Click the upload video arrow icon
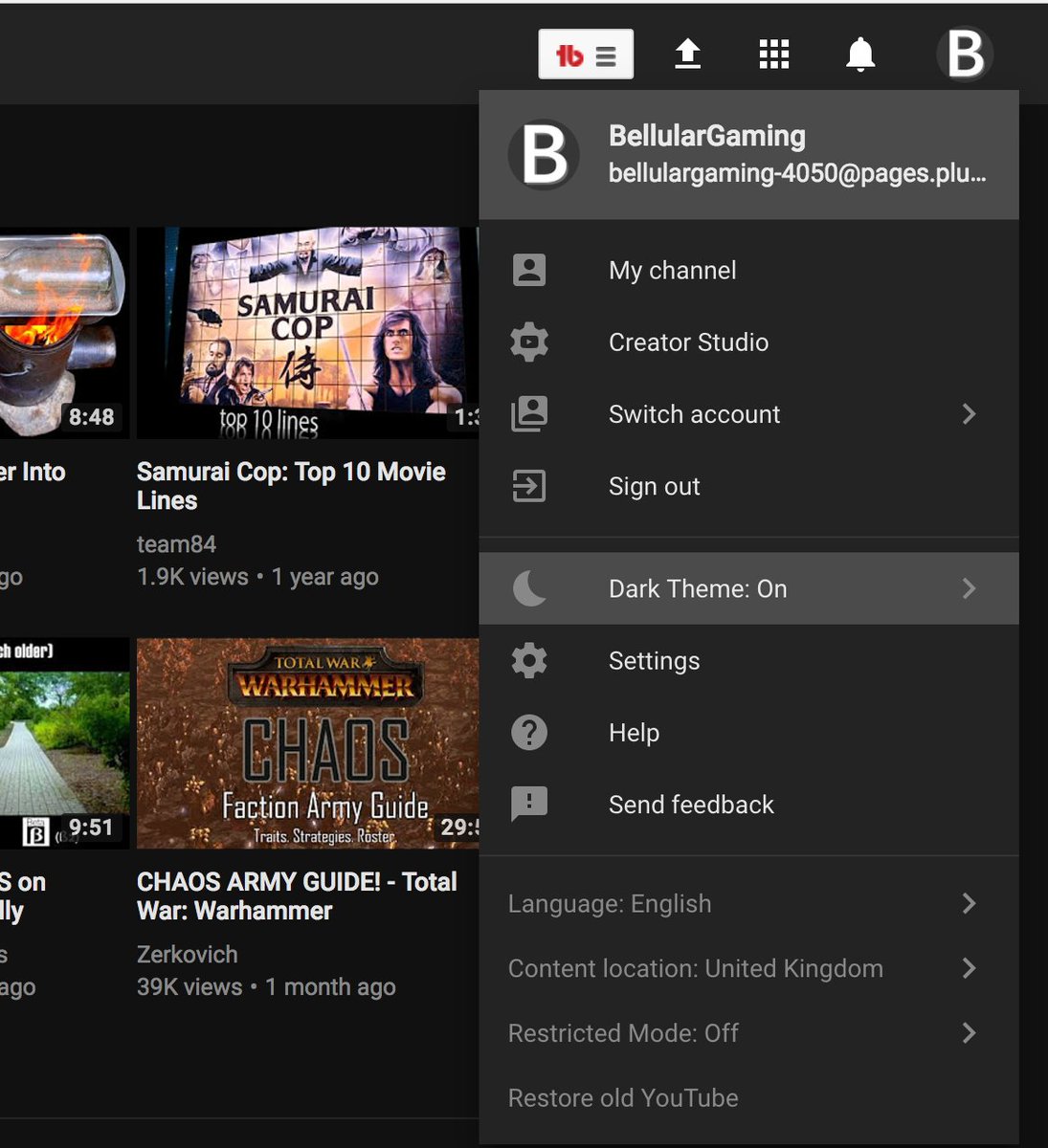 pyautogui.click(x=687, y=55)
